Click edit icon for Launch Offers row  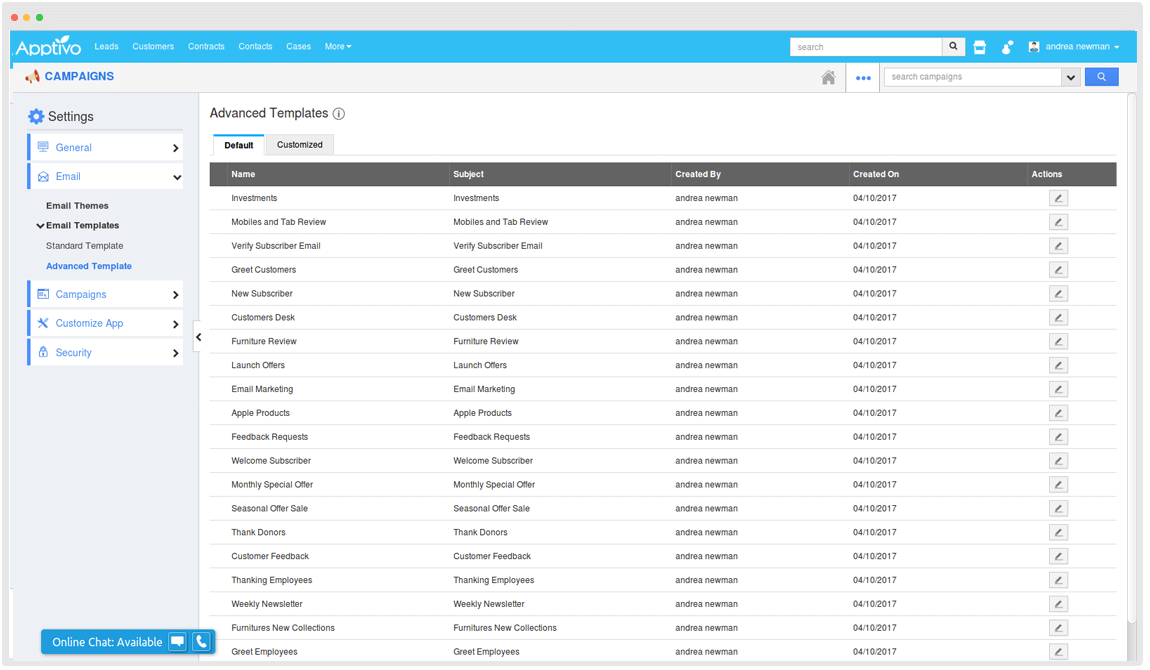[1058, 365]
